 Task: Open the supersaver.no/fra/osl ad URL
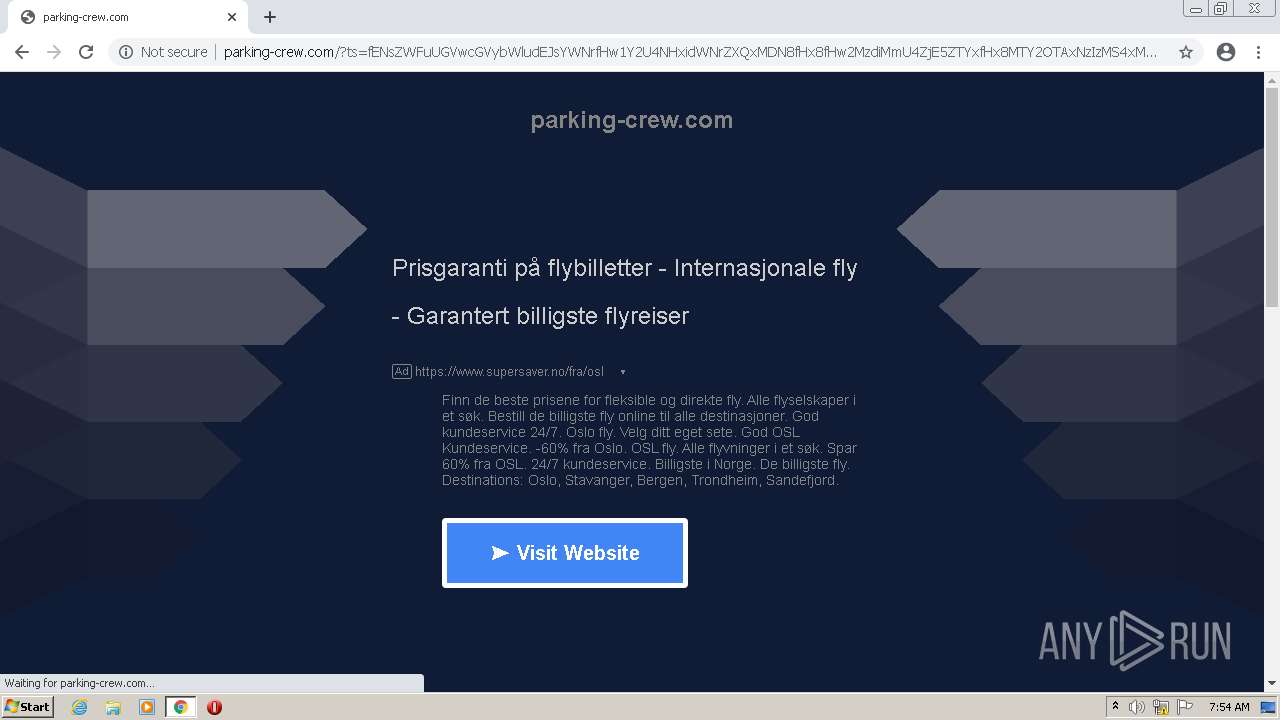point(509,371)
